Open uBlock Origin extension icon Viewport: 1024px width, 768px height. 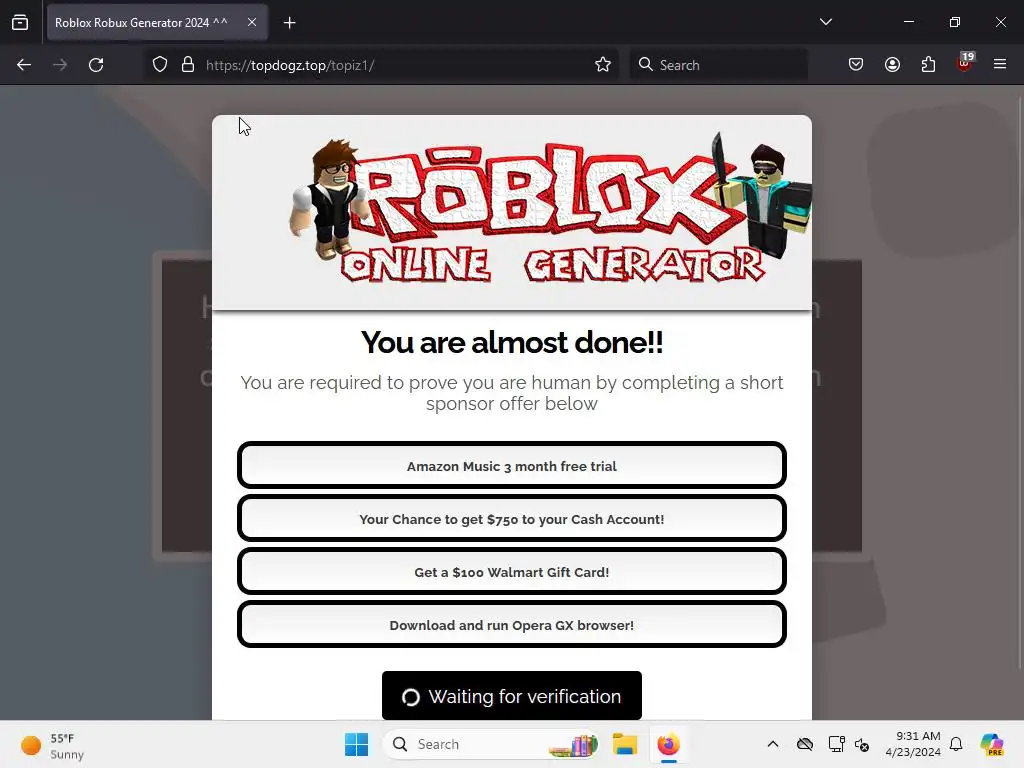click(965, 63)
